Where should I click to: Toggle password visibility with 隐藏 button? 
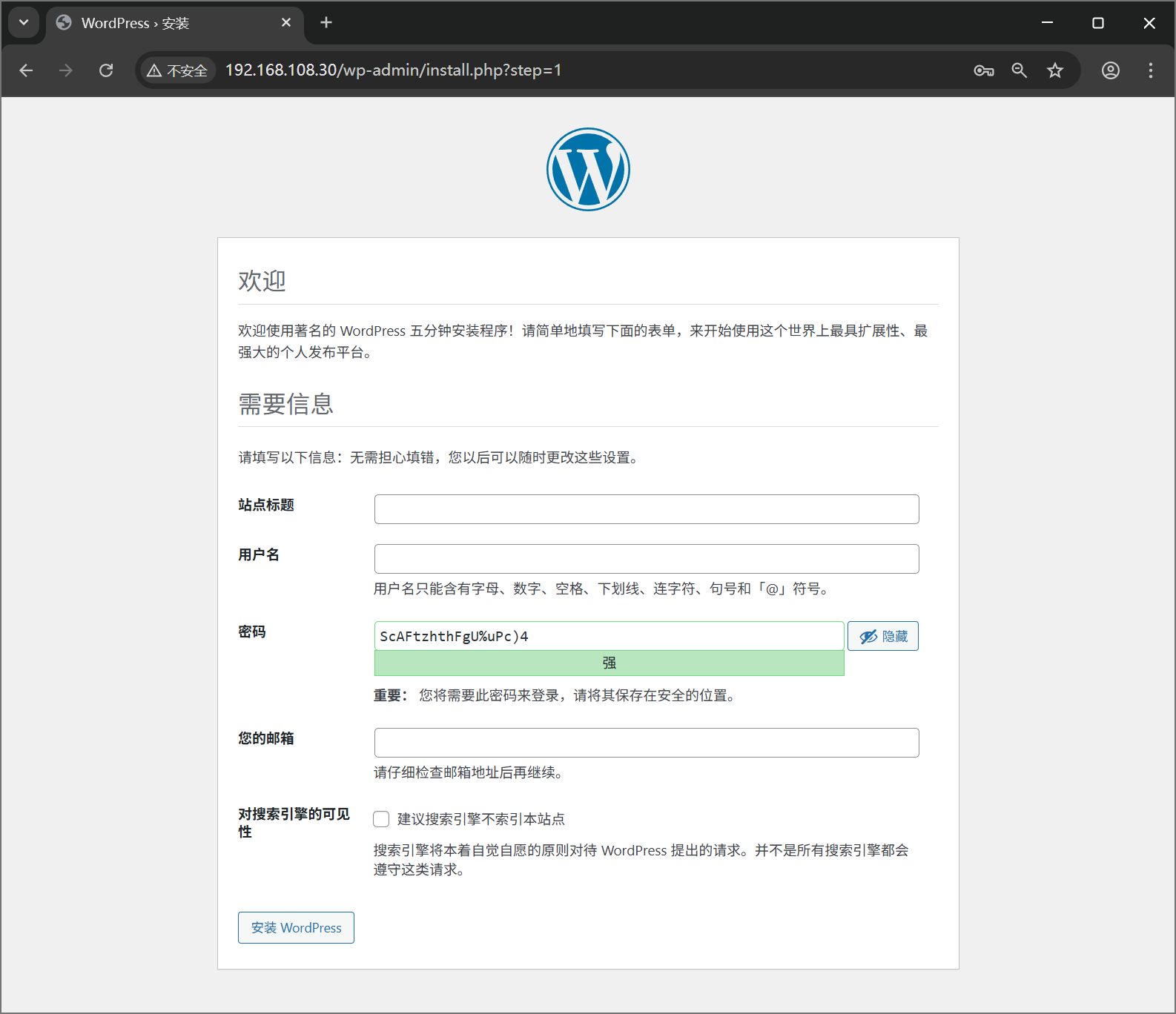tap(883, 636)
